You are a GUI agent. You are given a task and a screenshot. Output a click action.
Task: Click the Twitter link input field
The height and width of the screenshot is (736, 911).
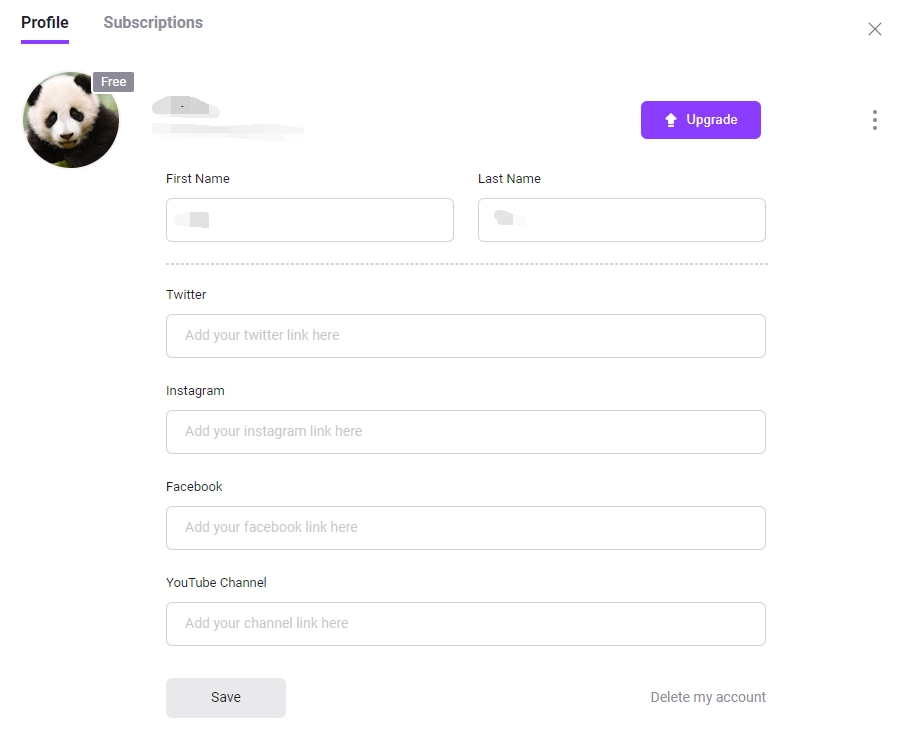466,336
